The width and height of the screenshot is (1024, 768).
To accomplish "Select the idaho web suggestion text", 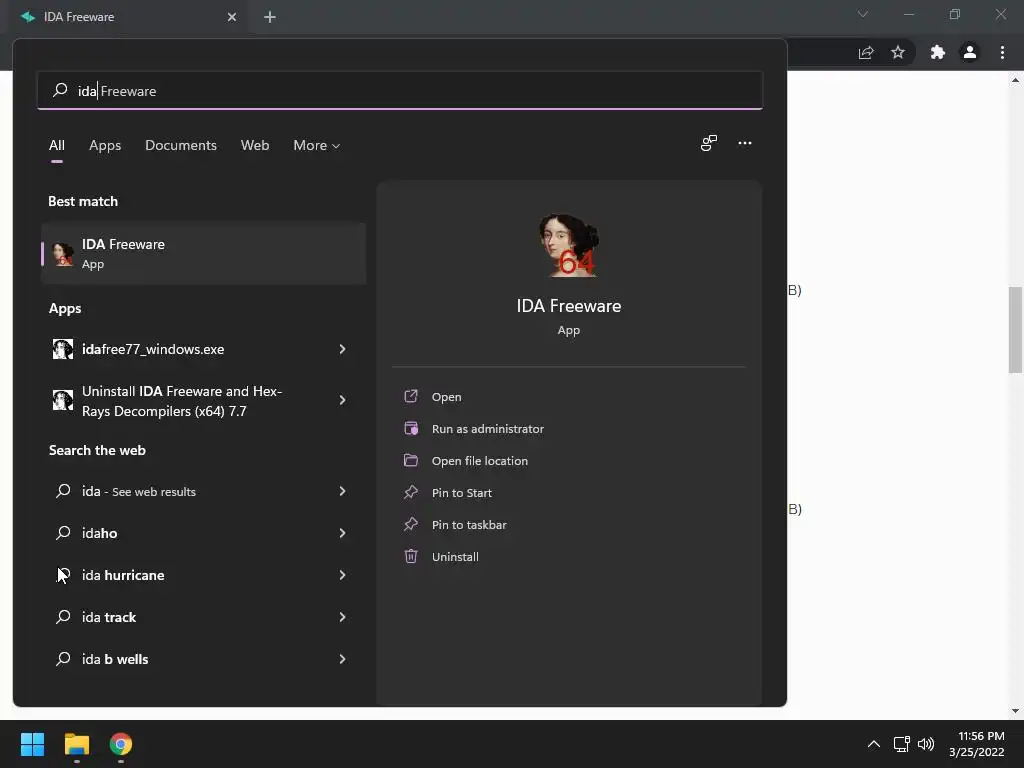I will coord(99,533).
